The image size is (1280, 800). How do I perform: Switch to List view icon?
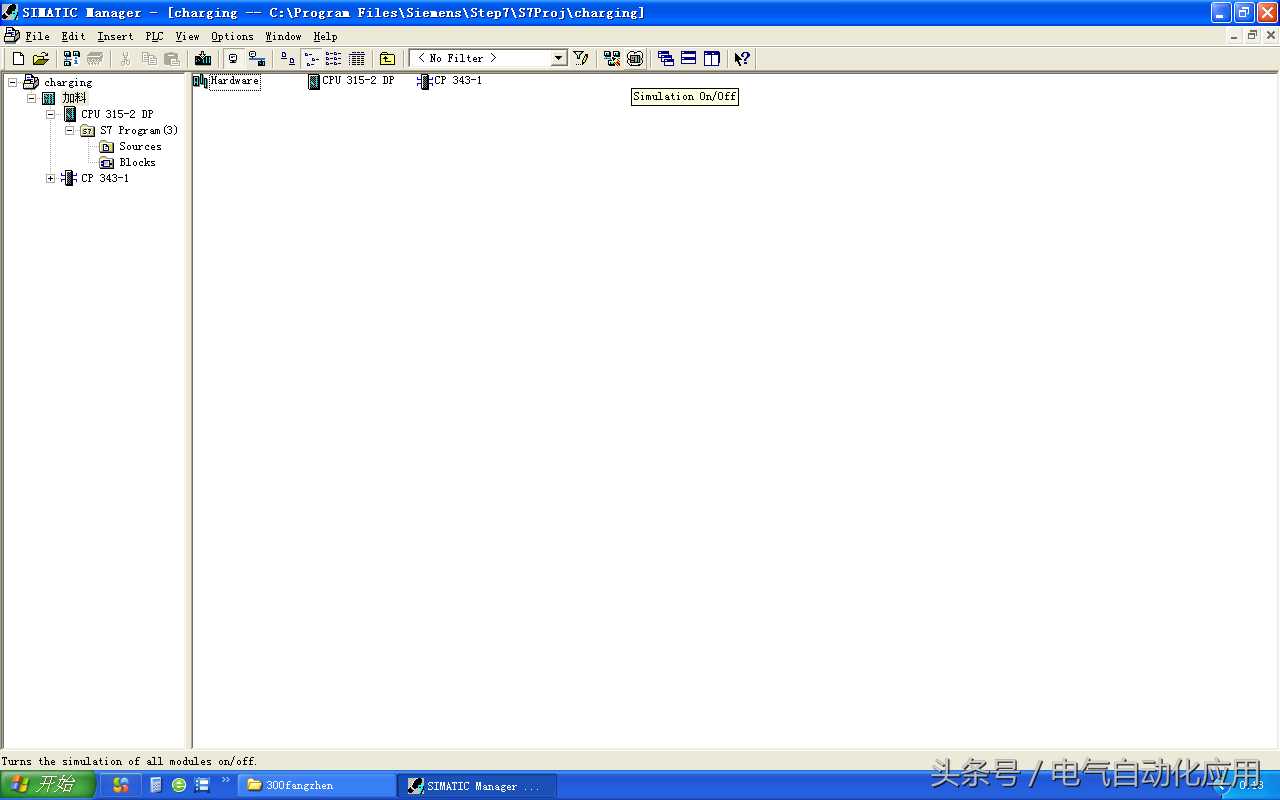(334, 59)
